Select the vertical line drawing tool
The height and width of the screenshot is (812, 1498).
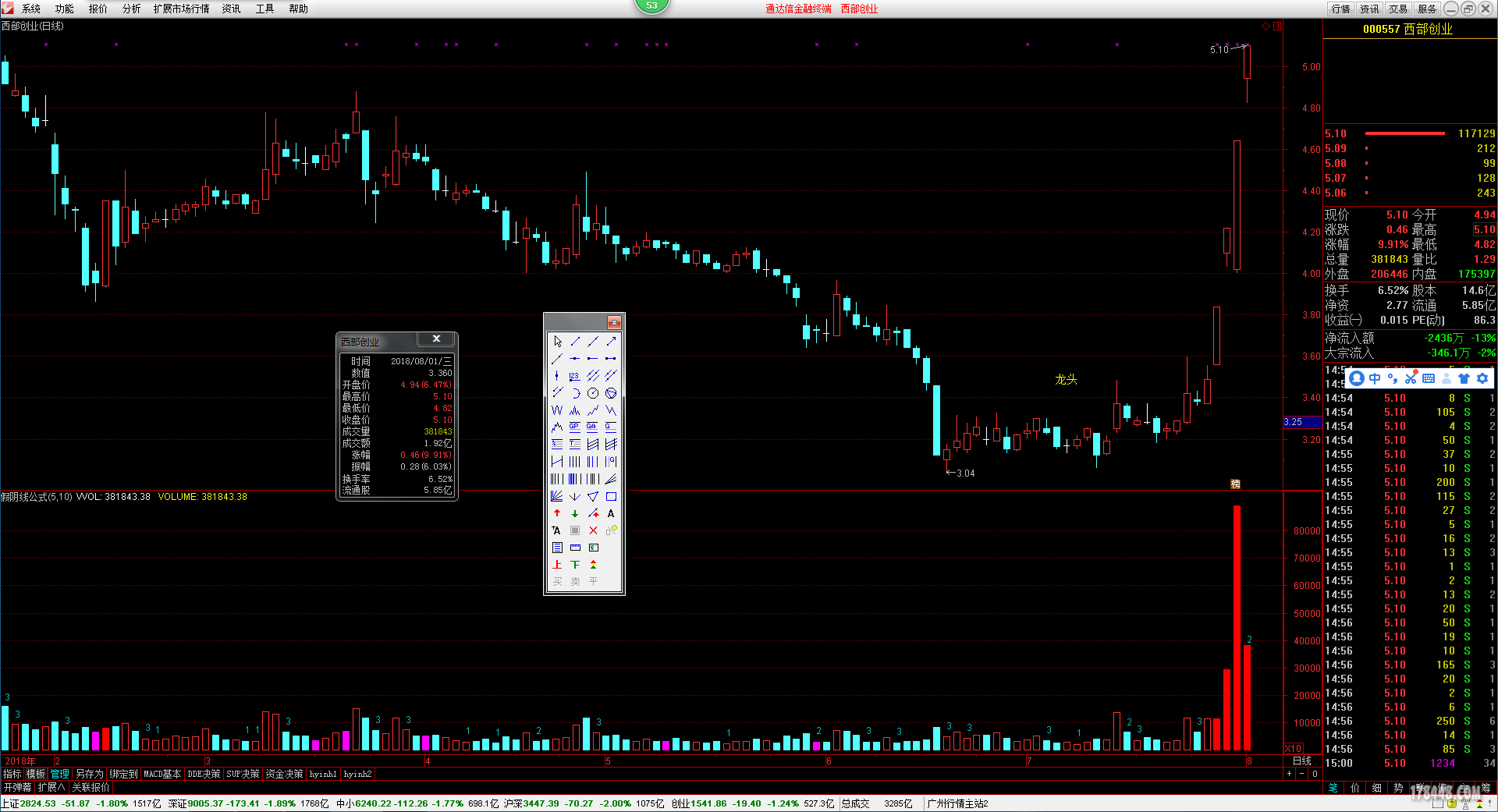pyautogui.click(x=557, y=376)
